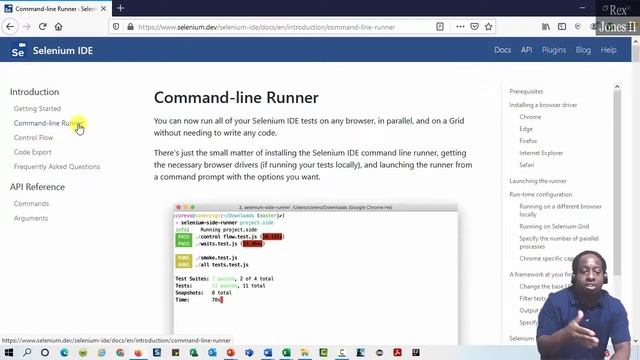This screenshot has height=360, width=640.
Task: Open a new tab with plus button
Action: [120, 8]
